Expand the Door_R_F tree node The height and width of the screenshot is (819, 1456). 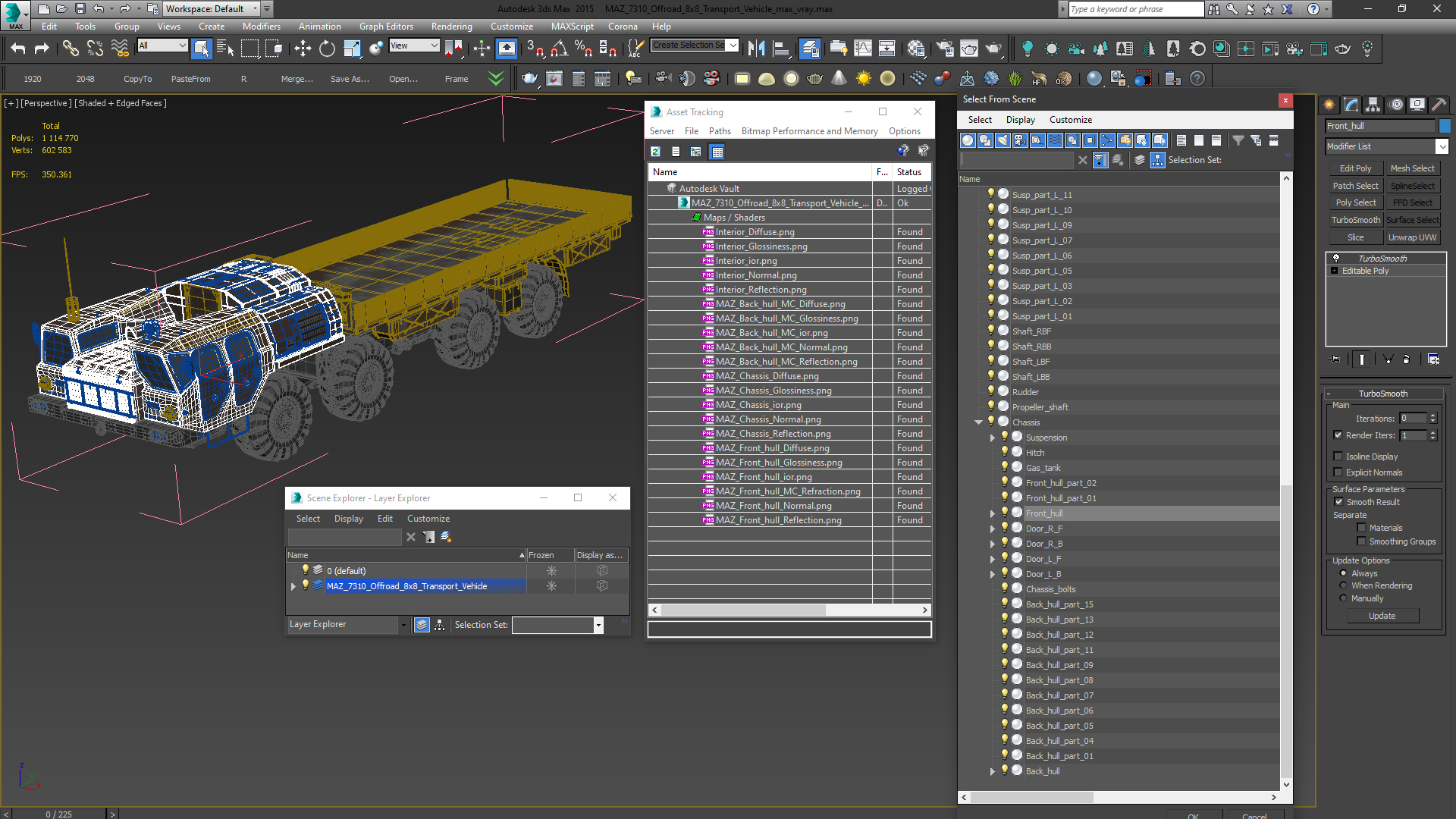[x=992, y=529]
